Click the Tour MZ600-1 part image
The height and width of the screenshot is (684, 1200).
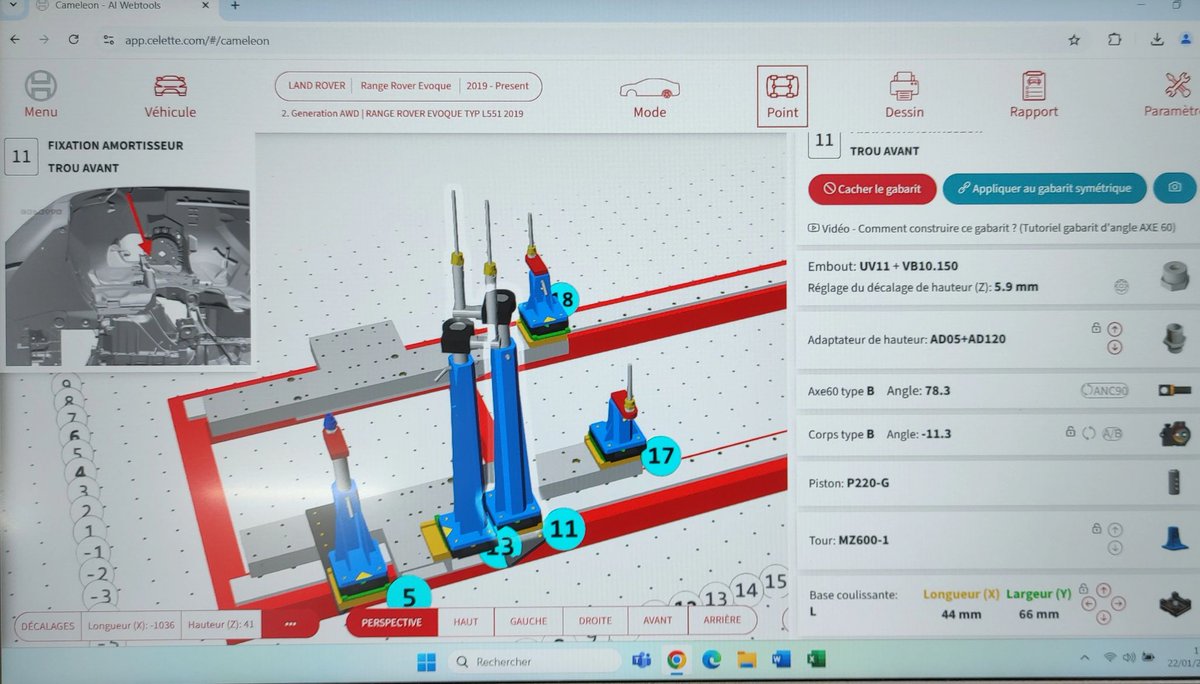[x=1175, y=540]
